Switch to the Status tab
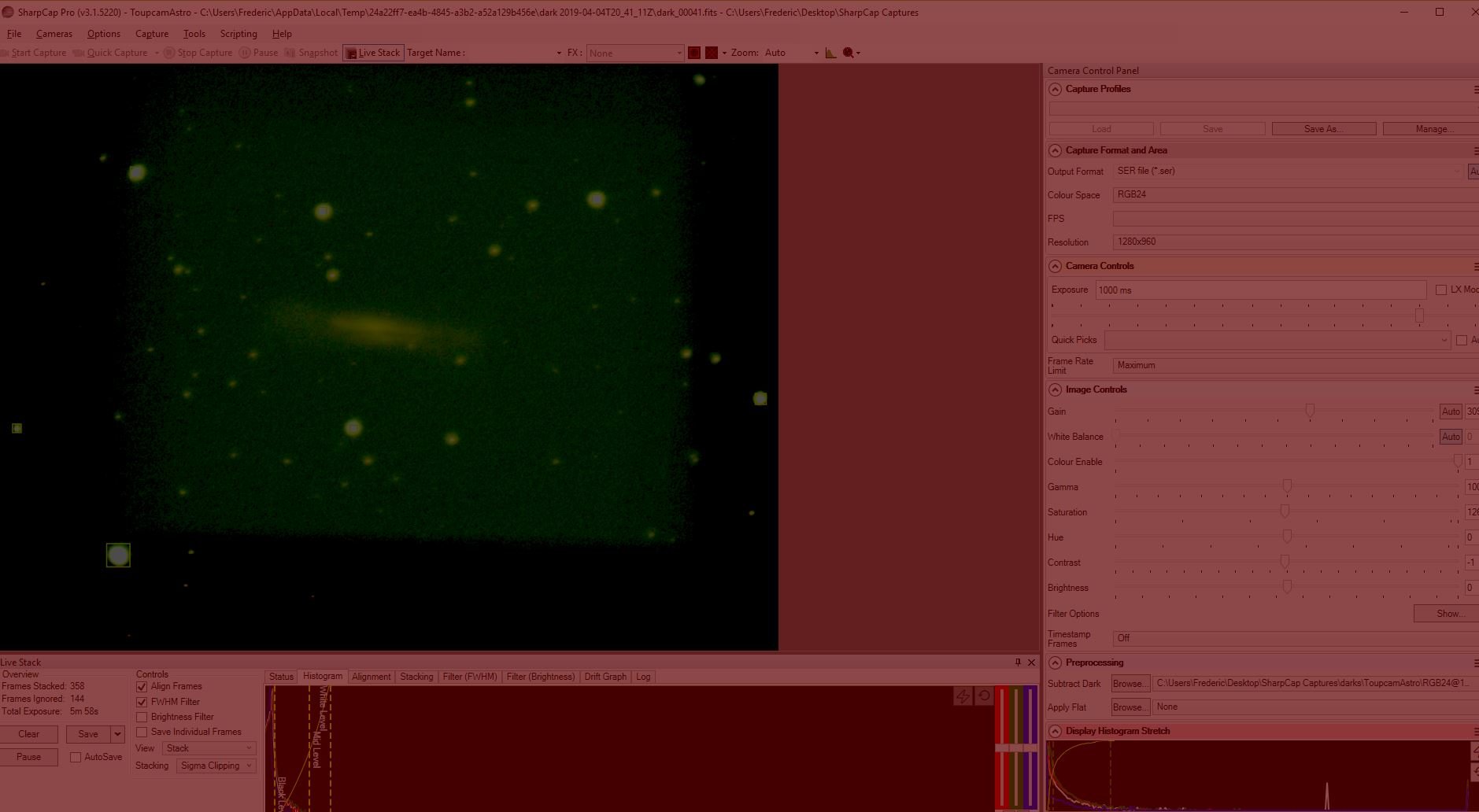This screenshot has width=1479, height=812. (281, 677)
